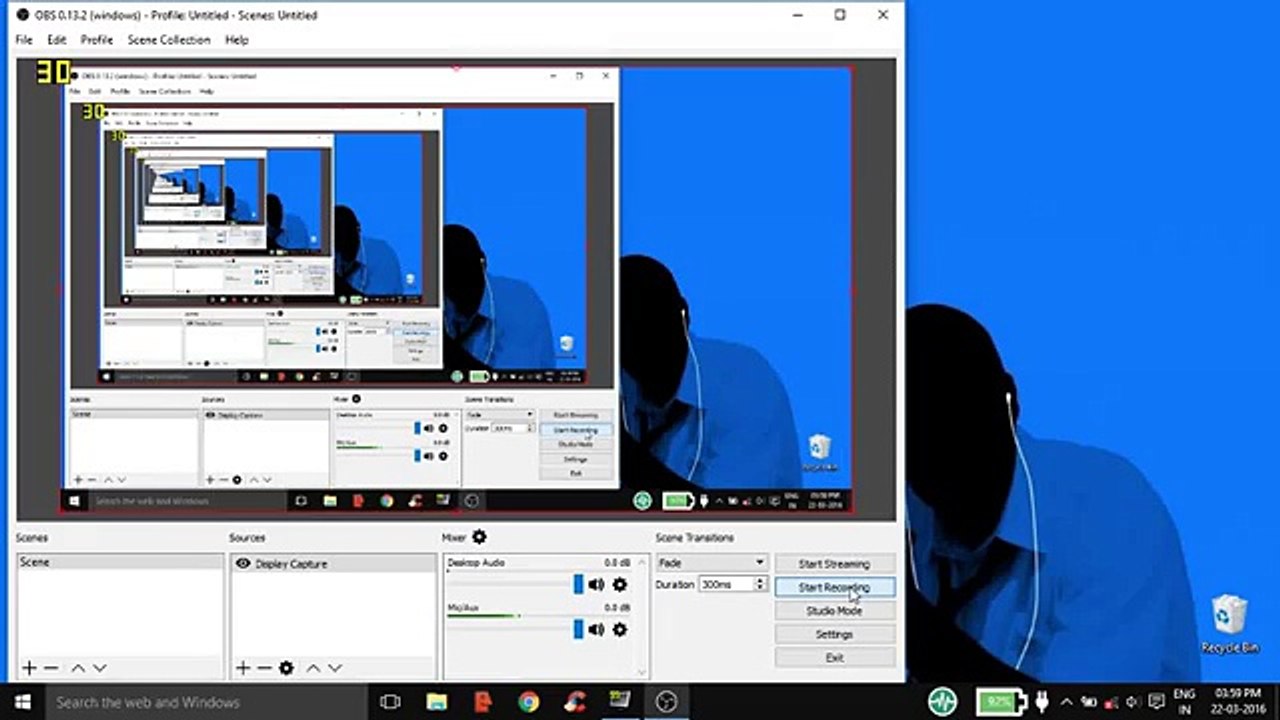1280x720 pixels.
Task: Click the power plug tray icon
Action: pos(1042,701)
